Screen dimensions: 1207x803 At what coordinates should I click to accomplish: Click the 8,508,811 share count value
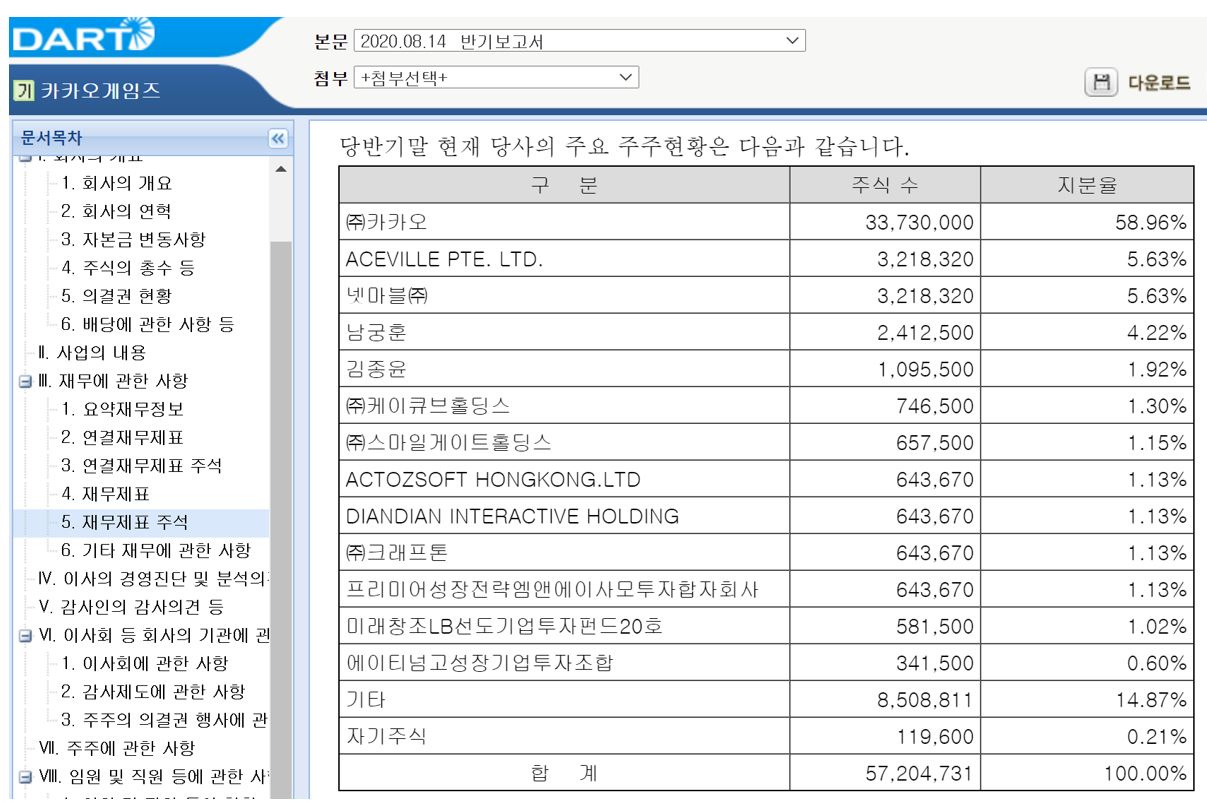click(x=925, y=702)
